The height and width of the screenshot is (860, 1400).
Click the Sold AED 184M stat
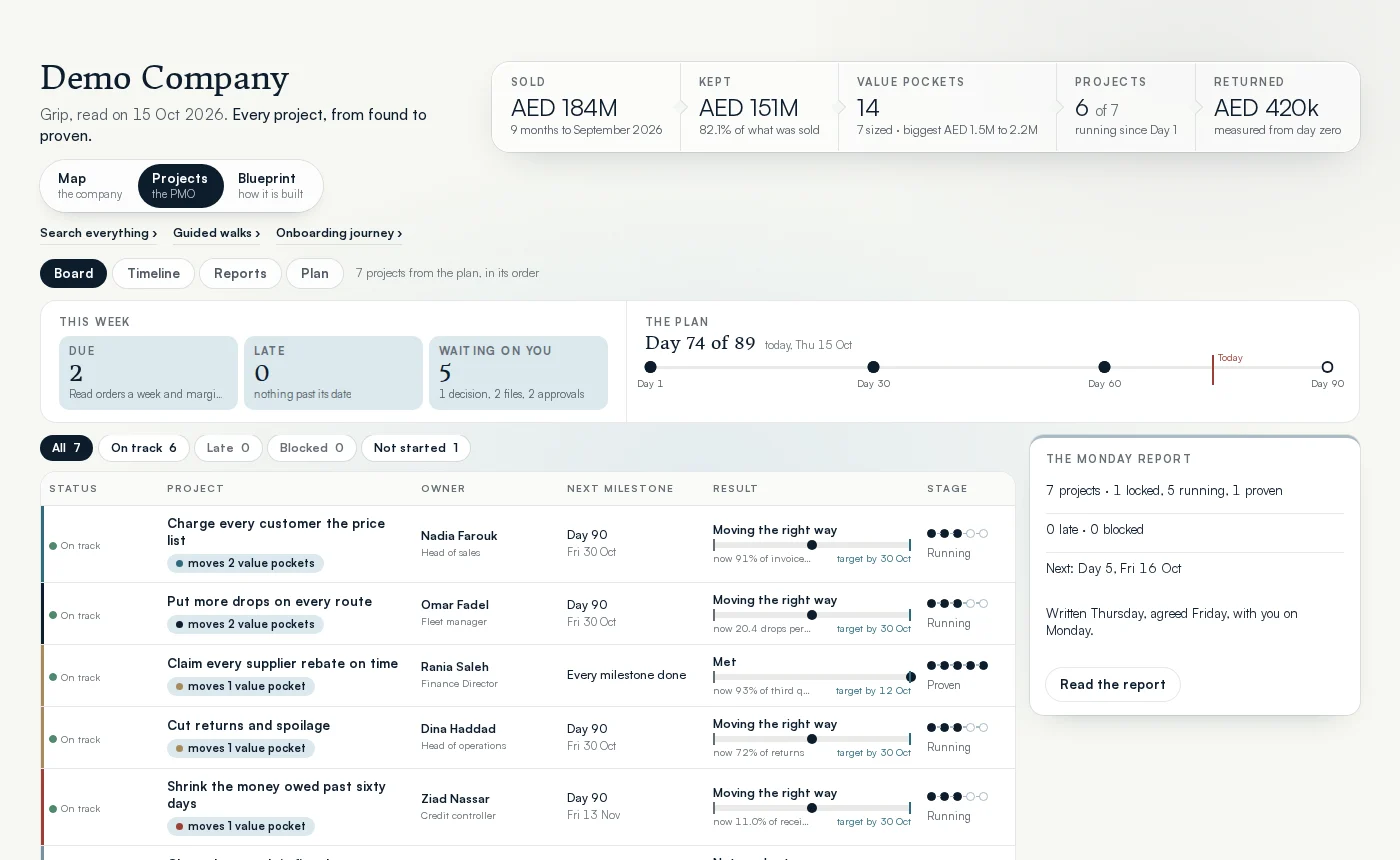tap(586, 107)
